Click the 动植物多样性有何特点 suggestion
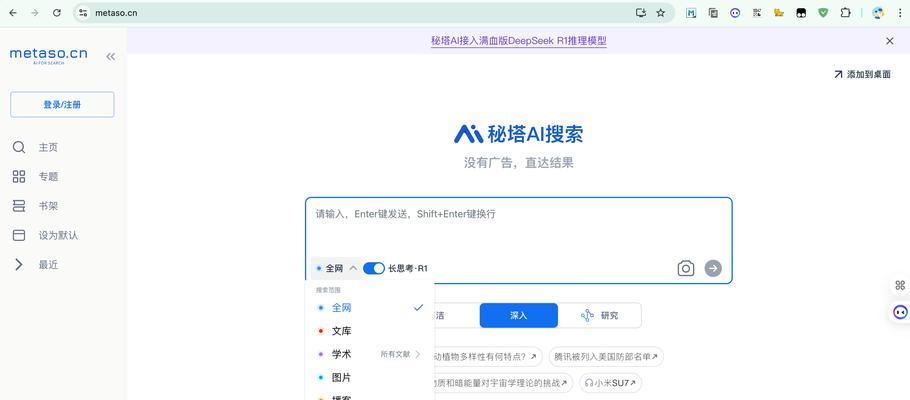Image resolution: width=910 pixels, height=400 pixels. (x=488, y=356)
